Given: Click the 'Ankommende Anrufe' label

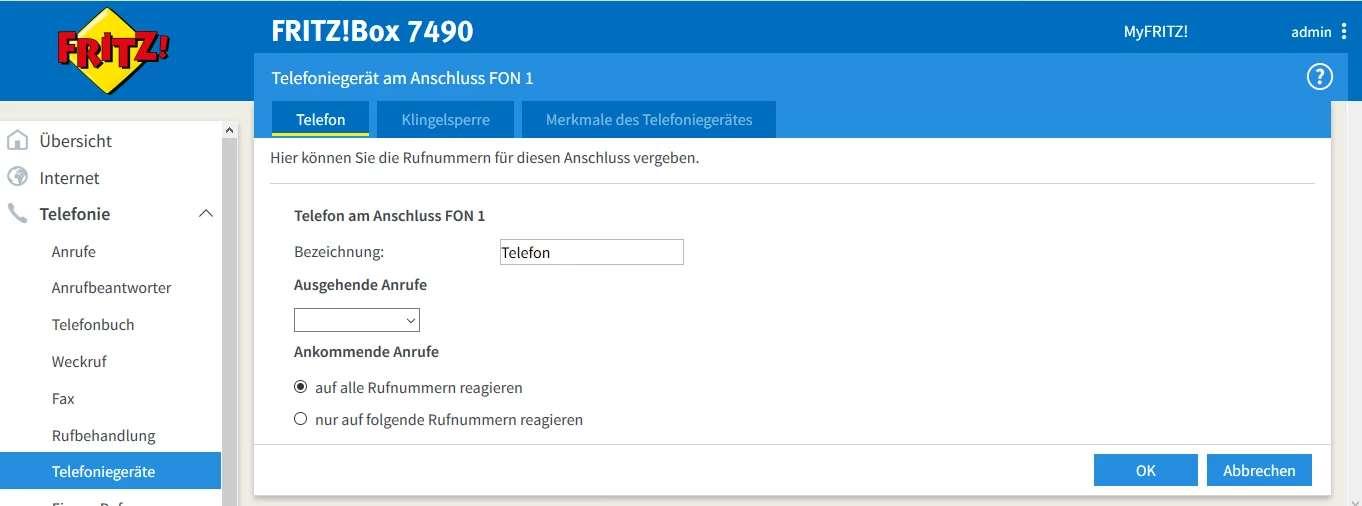Looking at the screenshot, I should tap(366, 352).
